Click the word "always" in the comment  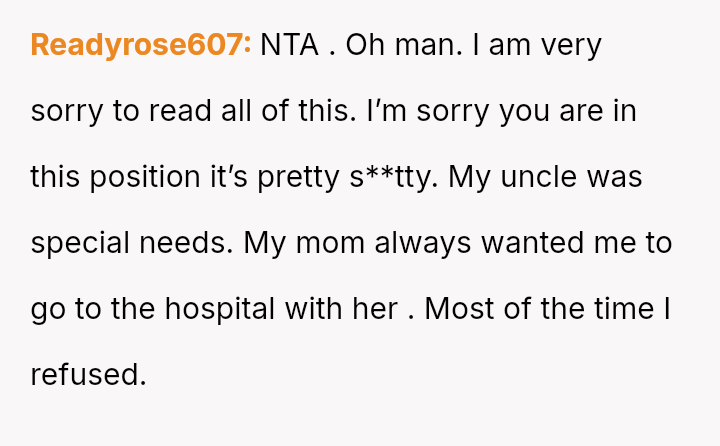[x=423, y=243]
